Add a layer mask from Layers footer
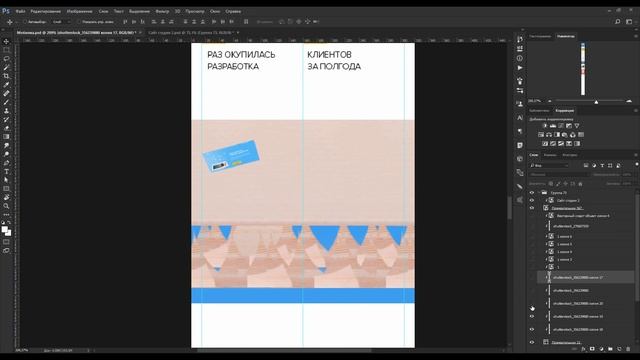 [592, 349]
